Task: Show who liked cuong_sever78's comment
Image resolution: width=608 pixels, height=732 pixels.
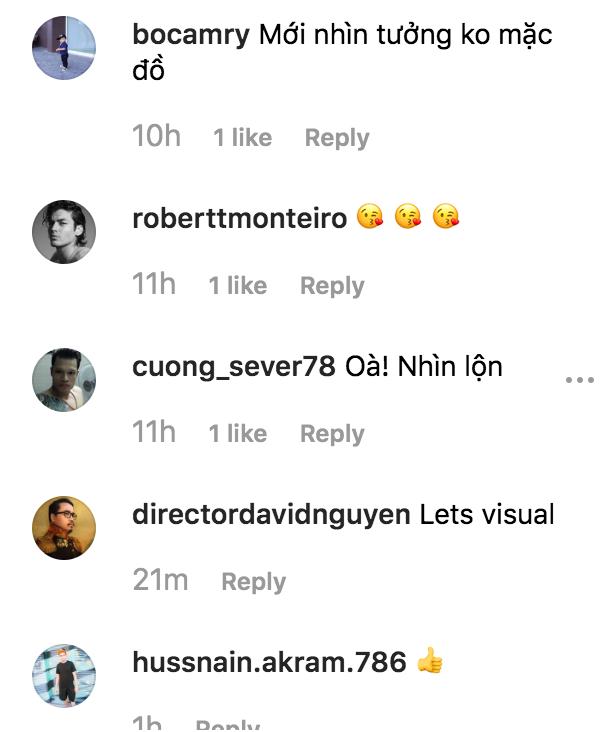Action: pyautogui.click(x=238, y=434)
